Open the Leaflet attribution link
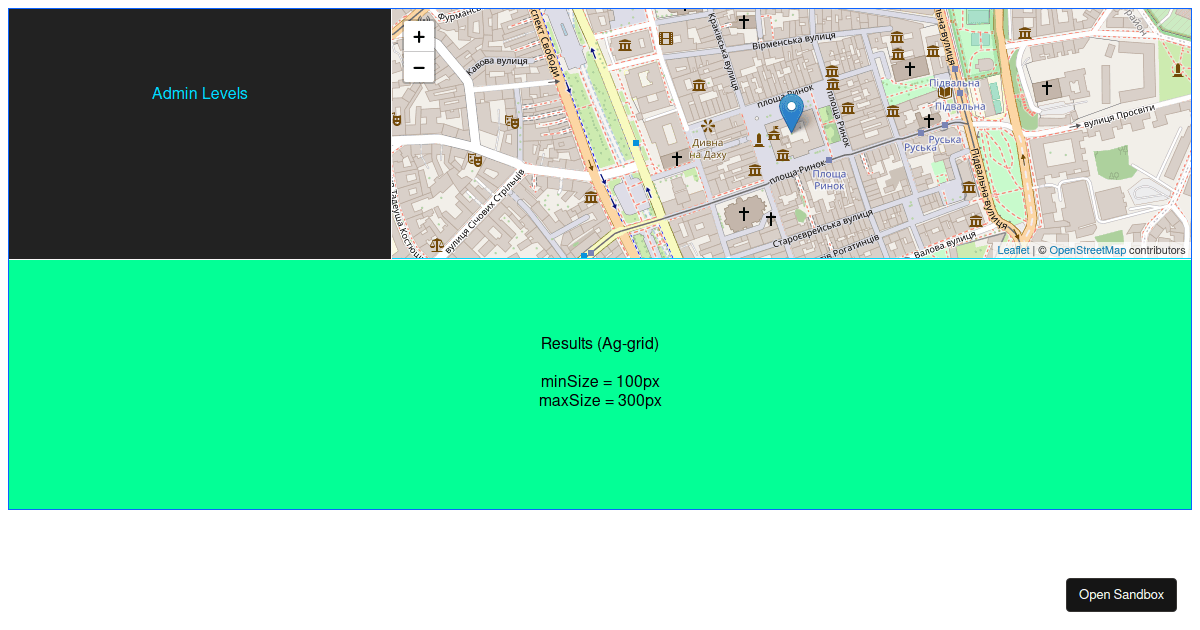 (x=1012, y=250)
